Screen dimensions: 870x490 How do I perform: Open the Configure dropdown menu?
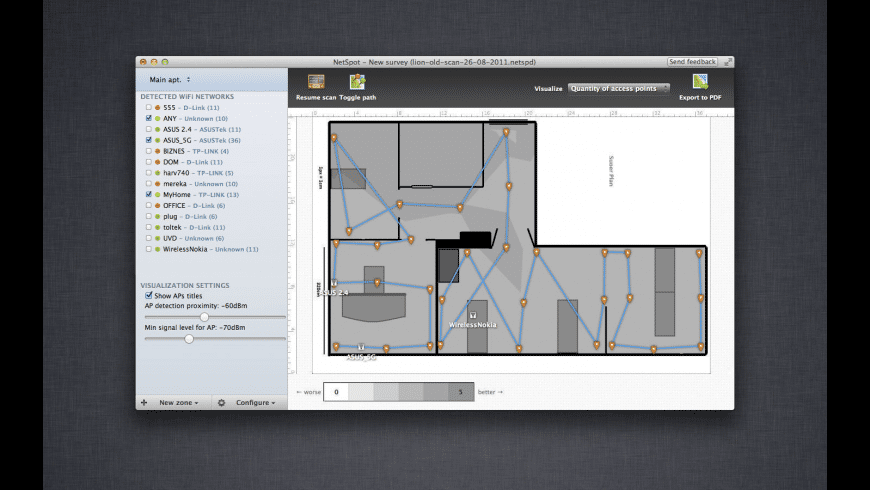coord(255,402)
